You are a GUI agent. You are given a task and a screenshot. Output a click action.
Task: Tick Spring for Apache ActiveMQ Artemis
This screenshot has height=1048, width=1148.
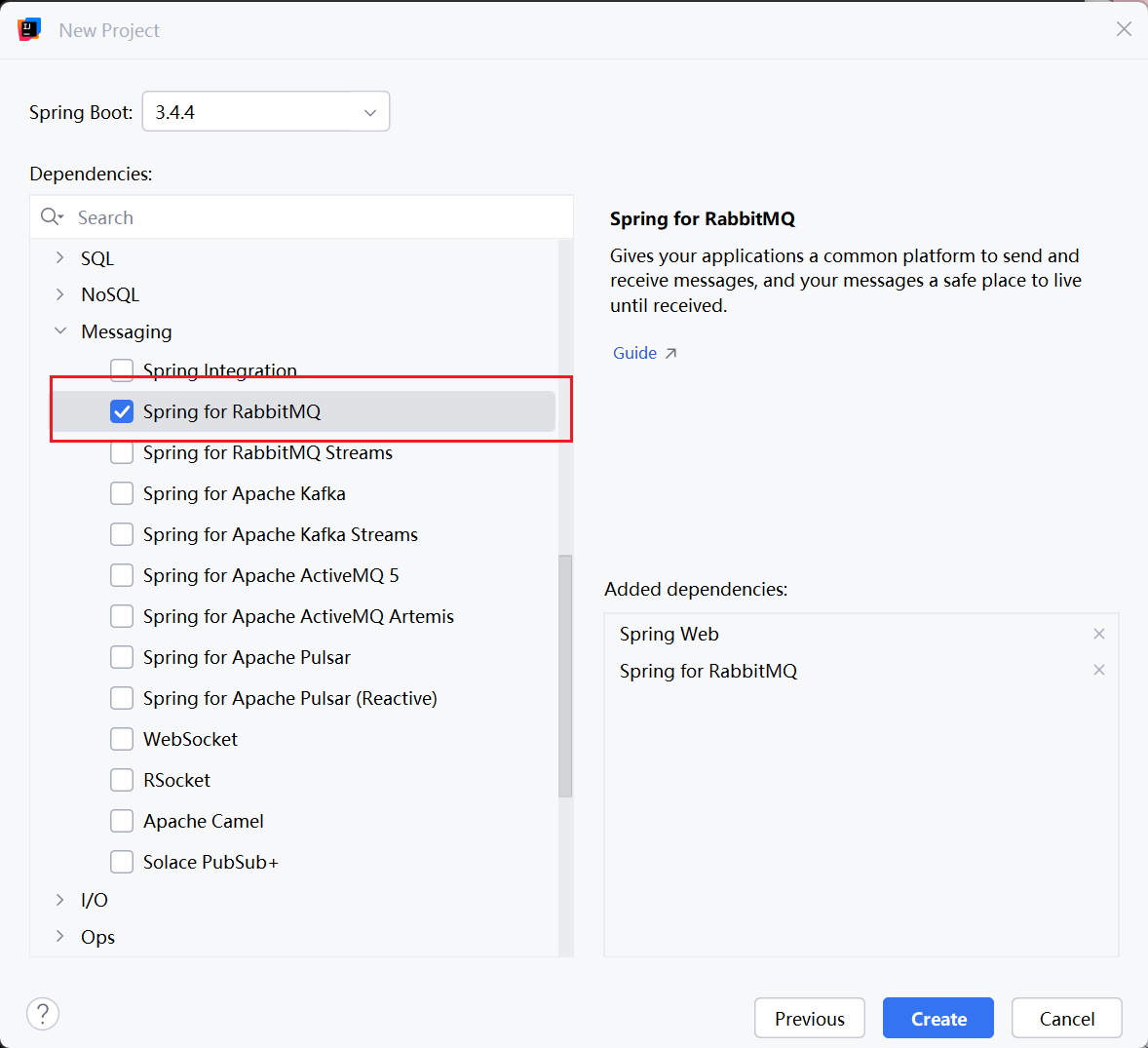point(122,617)
